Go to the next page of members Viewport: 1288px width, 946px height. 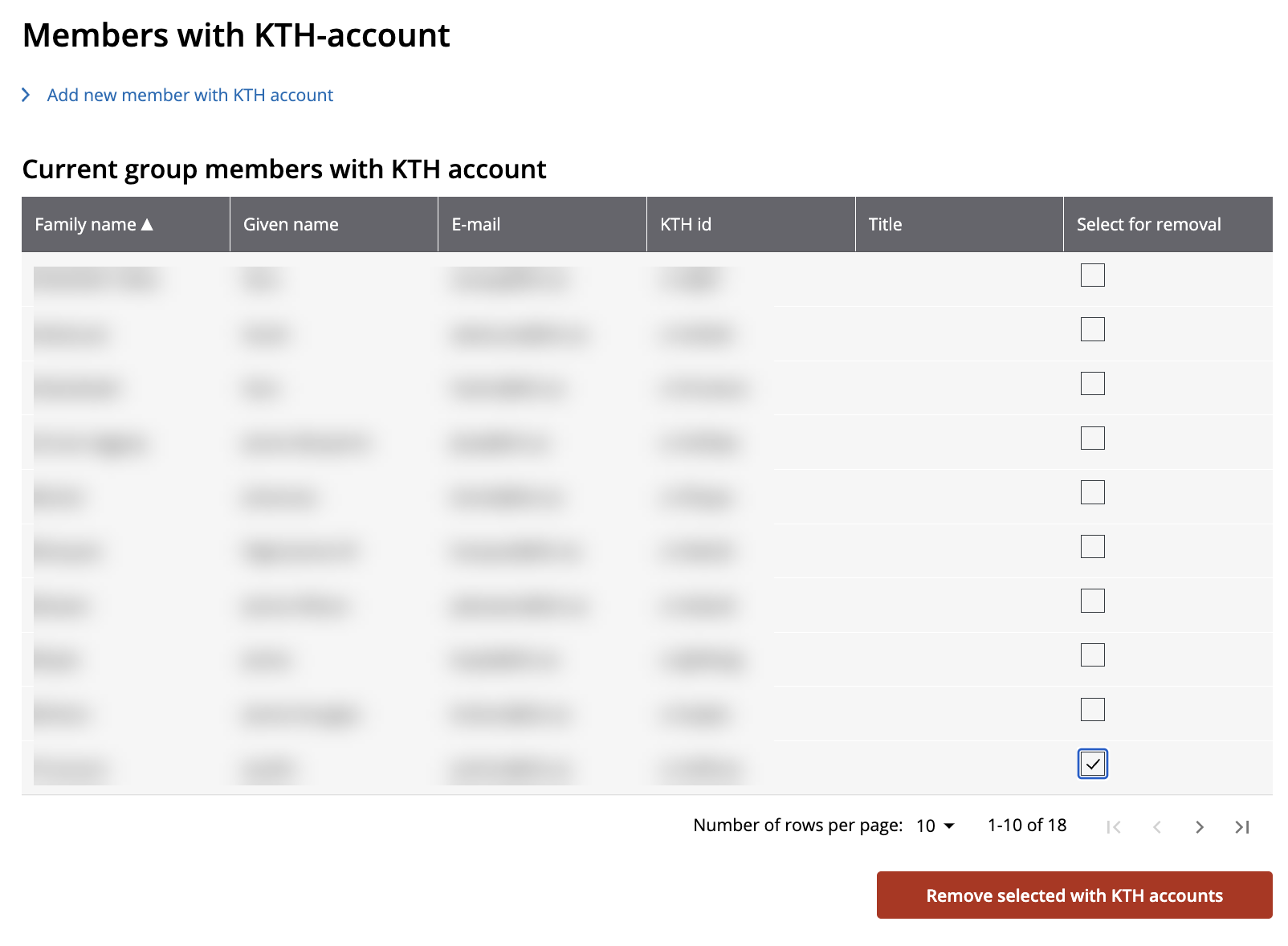1199,826
